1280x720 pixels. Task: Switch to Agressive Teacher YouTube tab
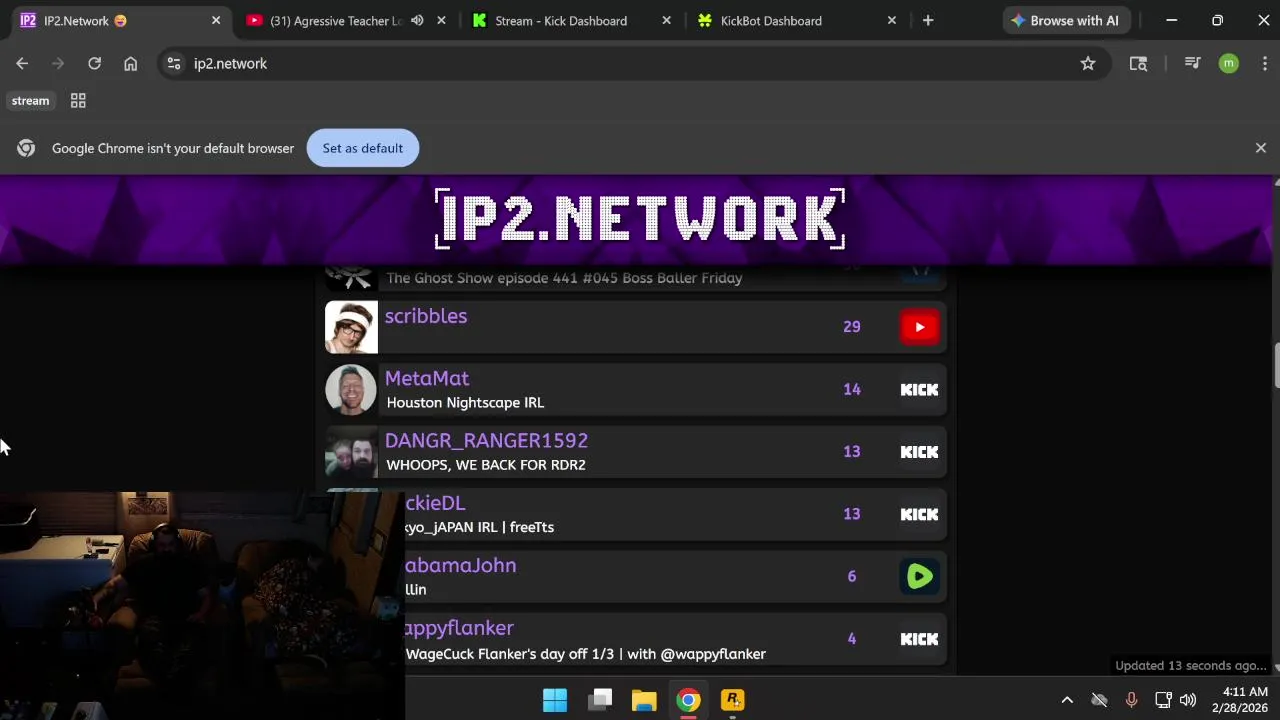tap(335, 20)
